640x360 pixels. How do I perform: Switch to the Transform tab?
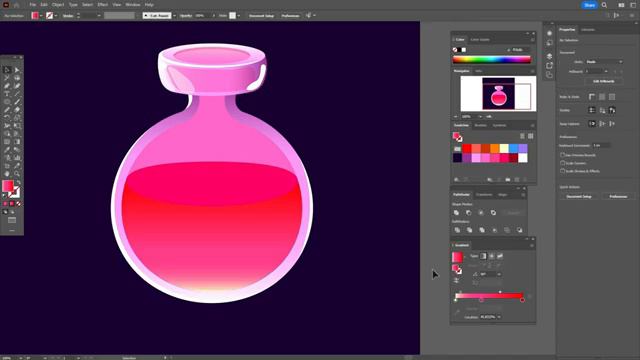point(484,195)
